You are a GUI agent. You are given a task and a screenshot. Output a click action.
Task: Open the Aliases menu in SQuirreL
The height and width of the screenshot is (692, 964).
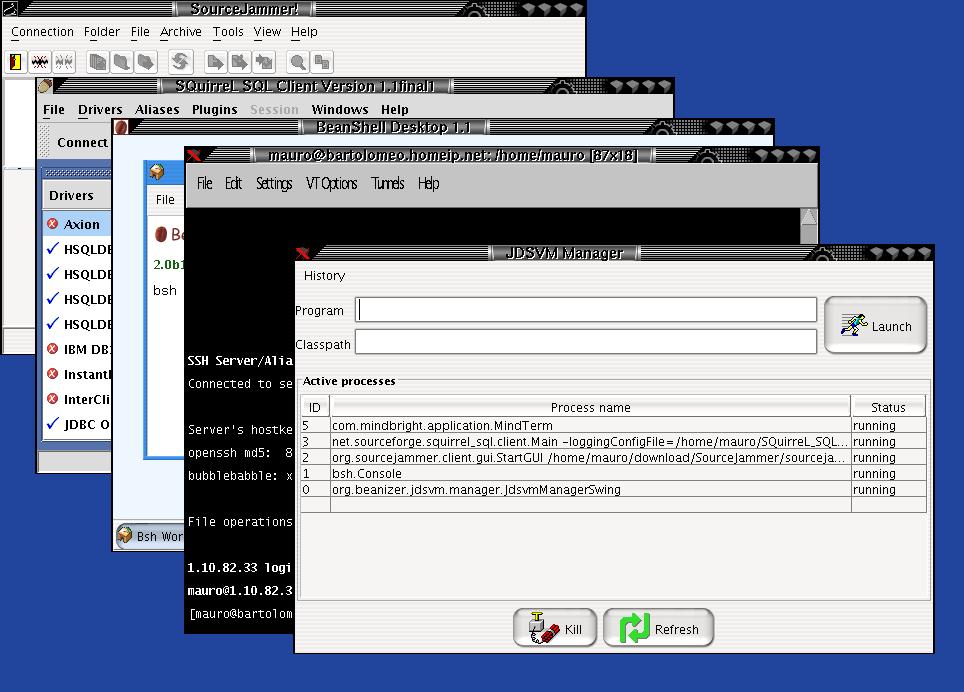tap(157, 109)
